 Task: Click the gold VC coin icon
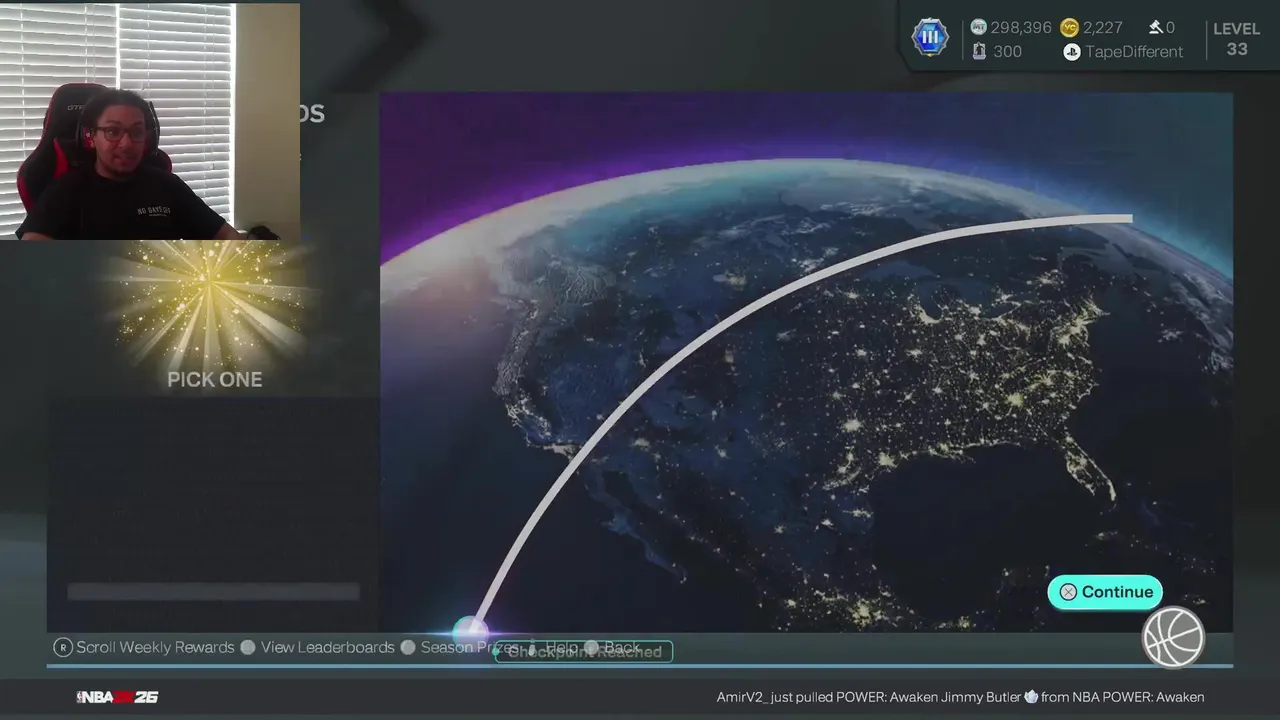pos(1069,27)
